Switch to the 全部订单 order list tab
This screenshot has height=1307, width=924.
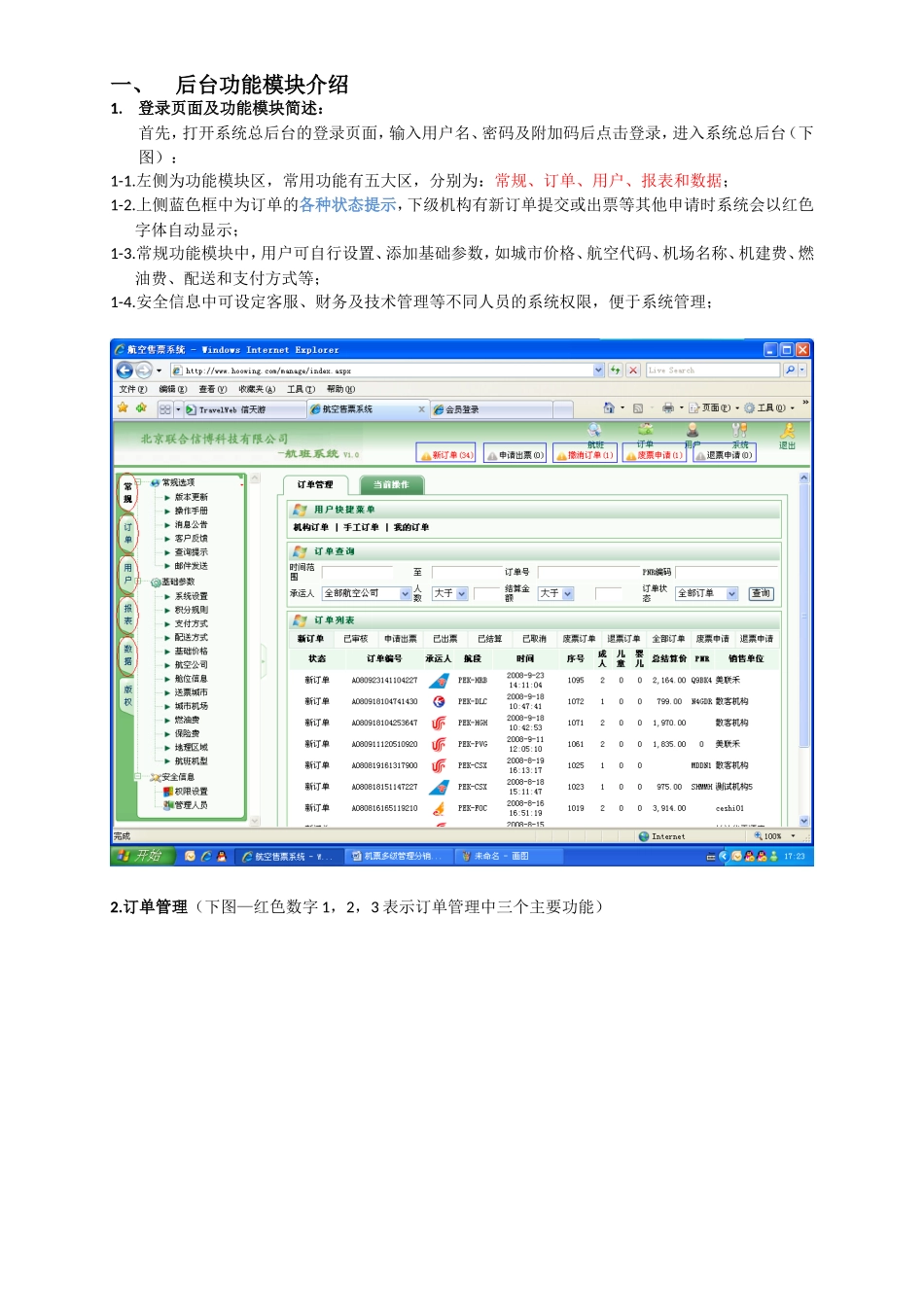tap(667, 639)
